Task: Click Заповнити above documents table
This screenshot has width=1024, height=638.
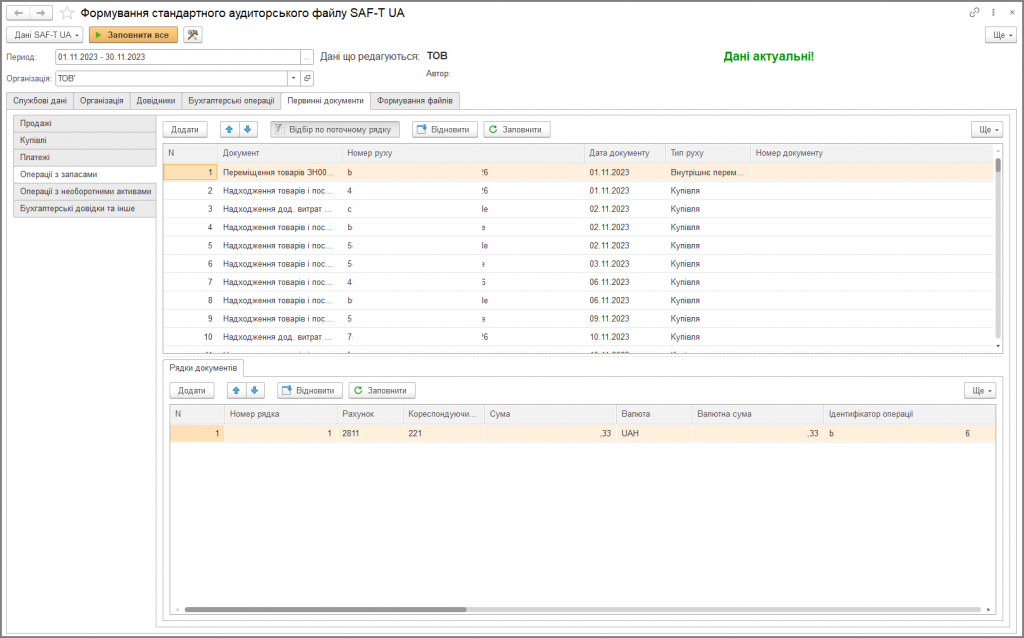Action: 517,129
